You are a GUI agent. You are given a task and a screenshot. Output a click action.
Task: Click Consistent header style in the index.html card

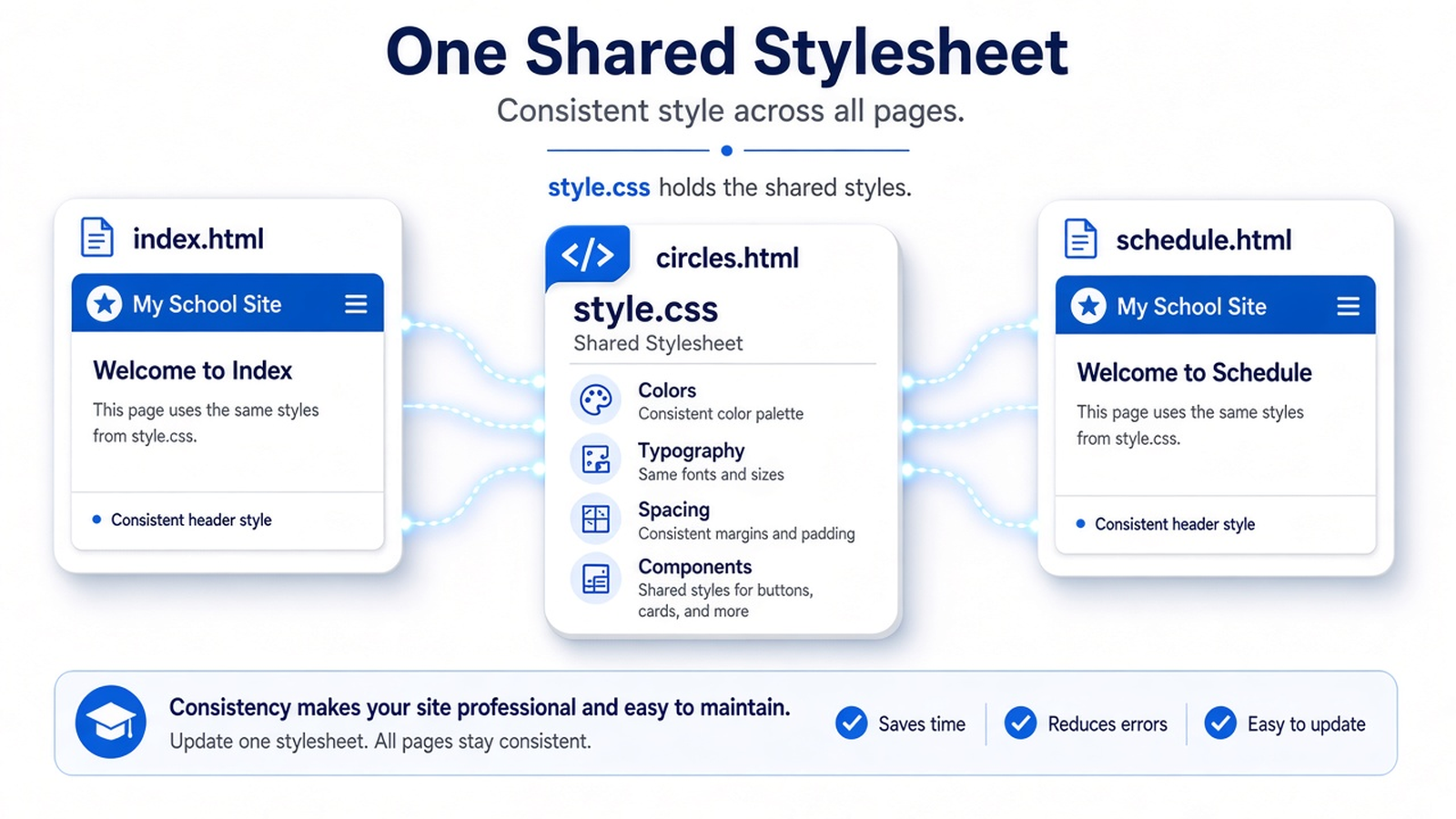pyautogui.click(x=191, y=520)
